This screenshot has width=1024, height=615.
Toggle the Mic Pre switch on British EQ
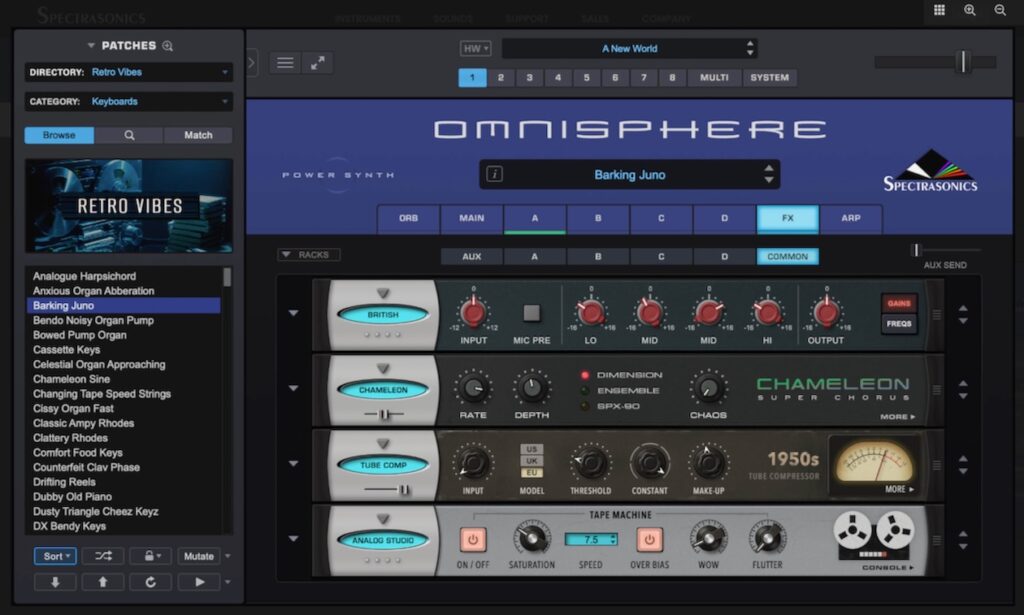pos(532,313)
